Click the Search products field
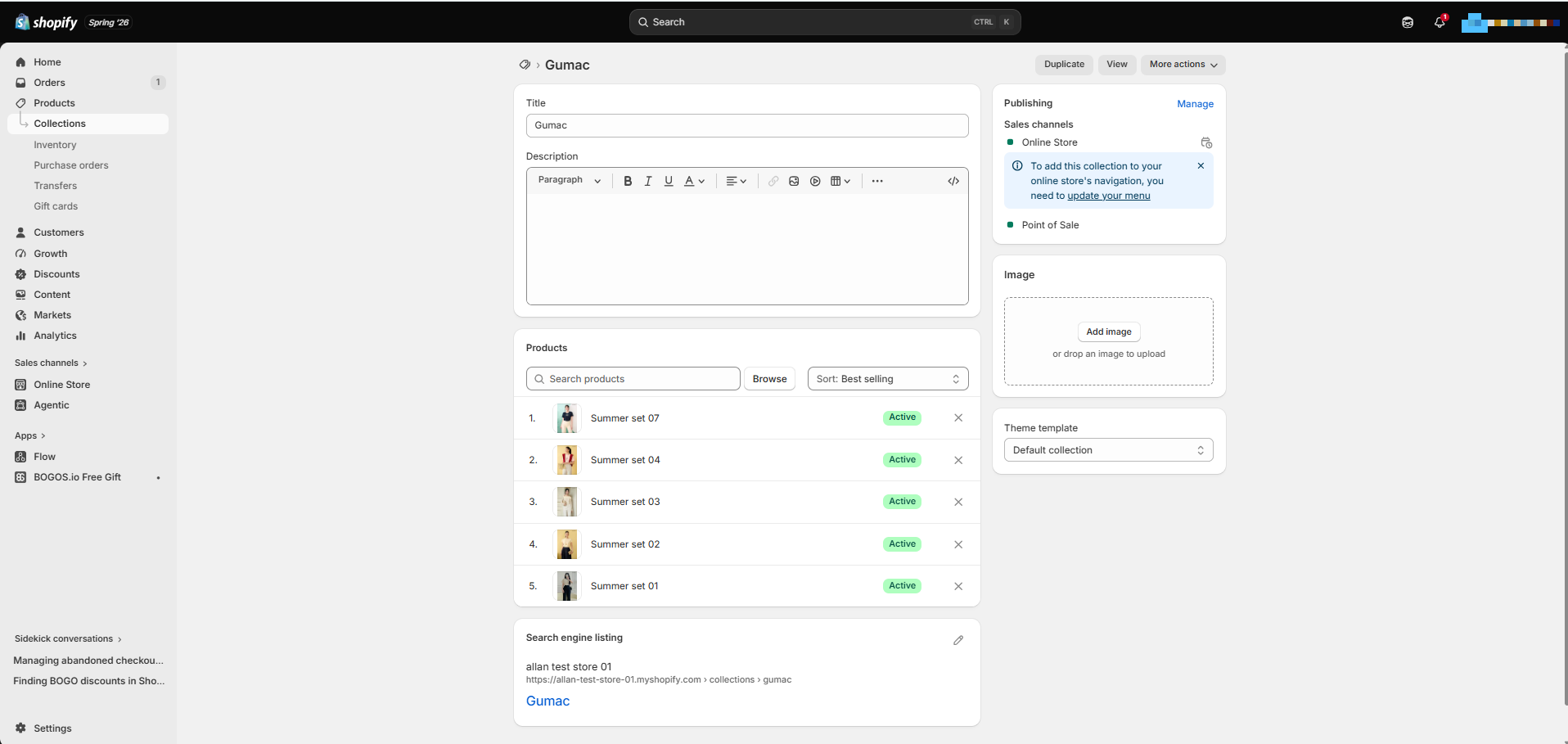1568x744 pixels. (633, 379)
